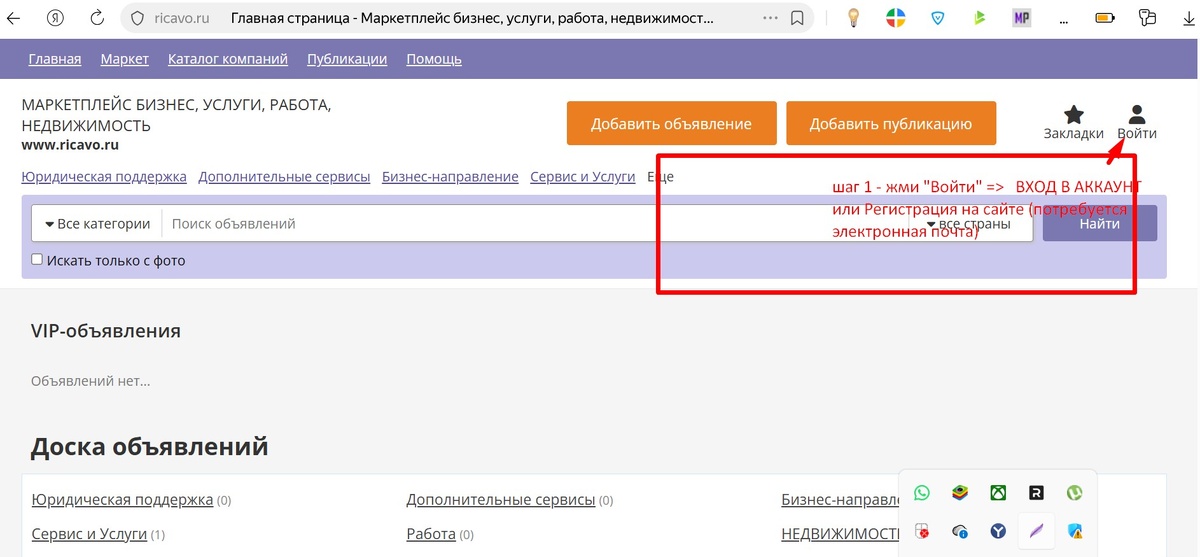
Task: Click the 'Добавить публикацию' button
Action: point(891,124)
